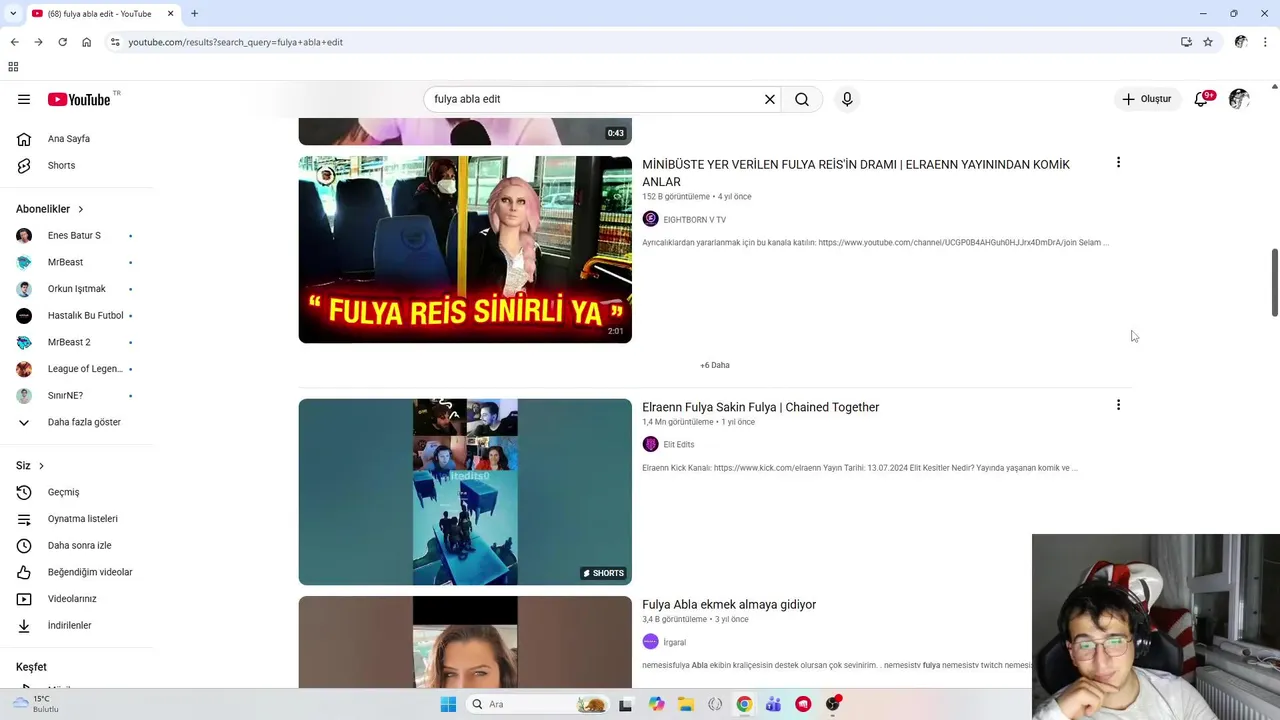Open Chrome from the taskbar
Image resolution: width=1280 pixels, height=720 pixels.
coord(744,704)
